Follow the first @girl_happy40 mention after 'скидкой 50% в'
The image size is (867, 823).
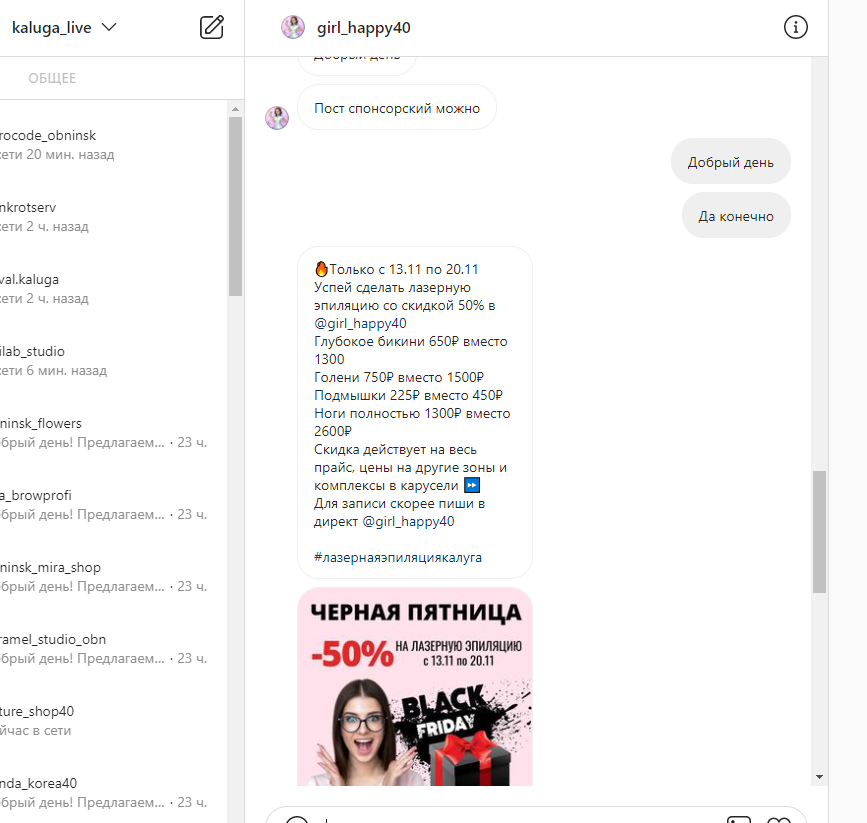(x=360, y=324)
